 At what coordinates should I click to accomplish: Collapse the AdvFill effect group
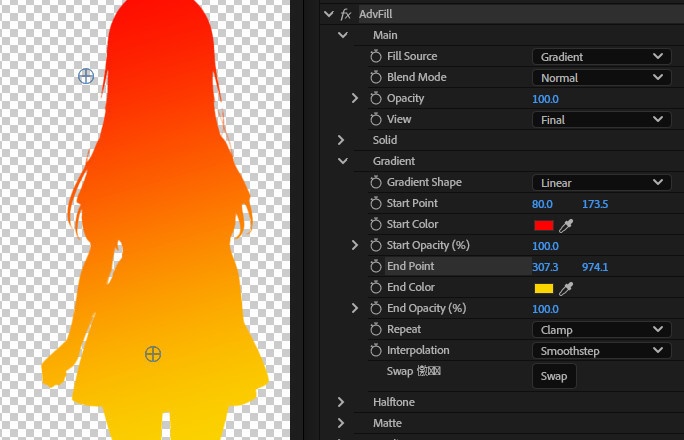coord(329,14)
